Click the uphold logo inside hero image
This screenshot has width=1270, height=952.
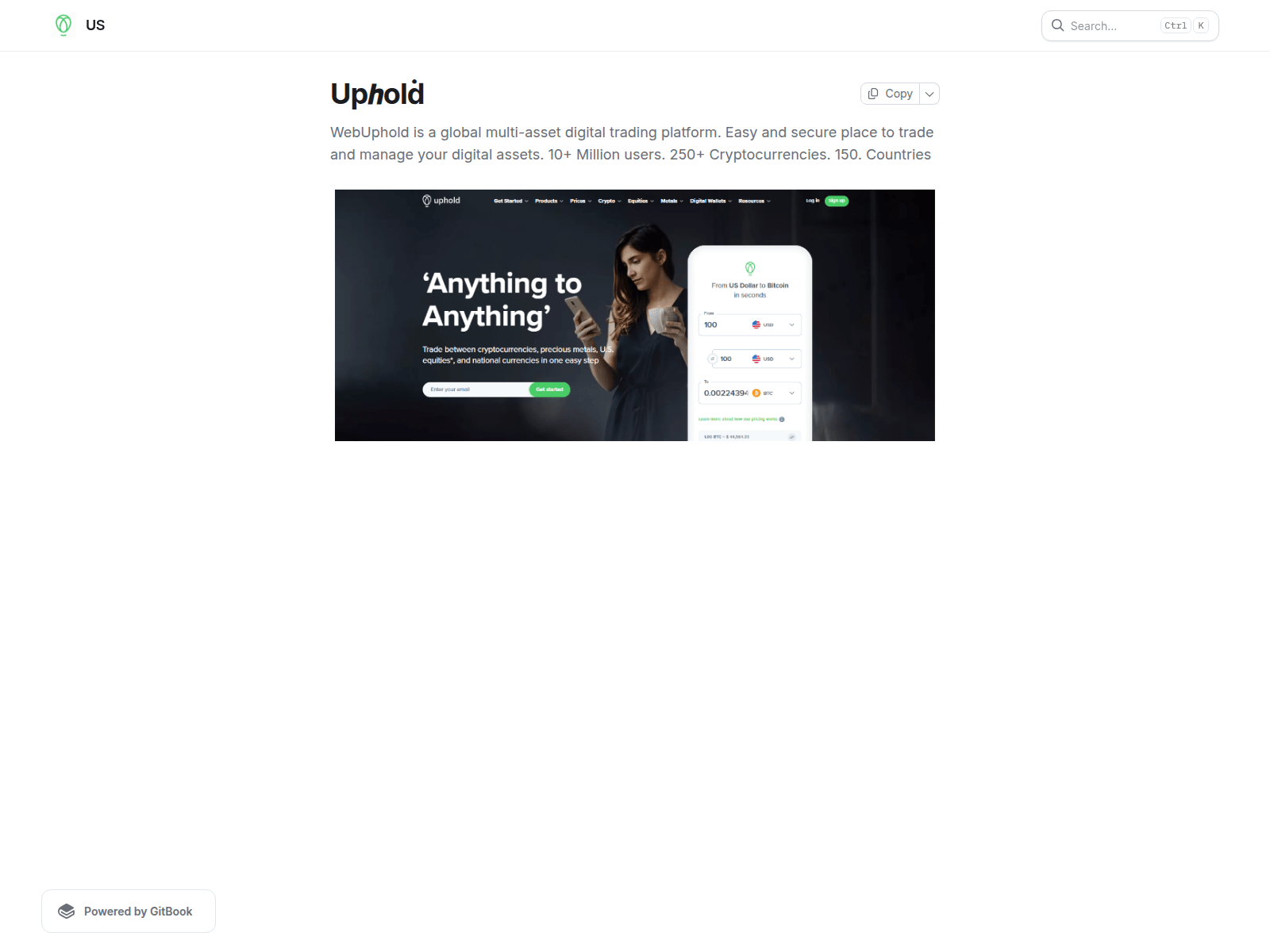tap(441, 201)
